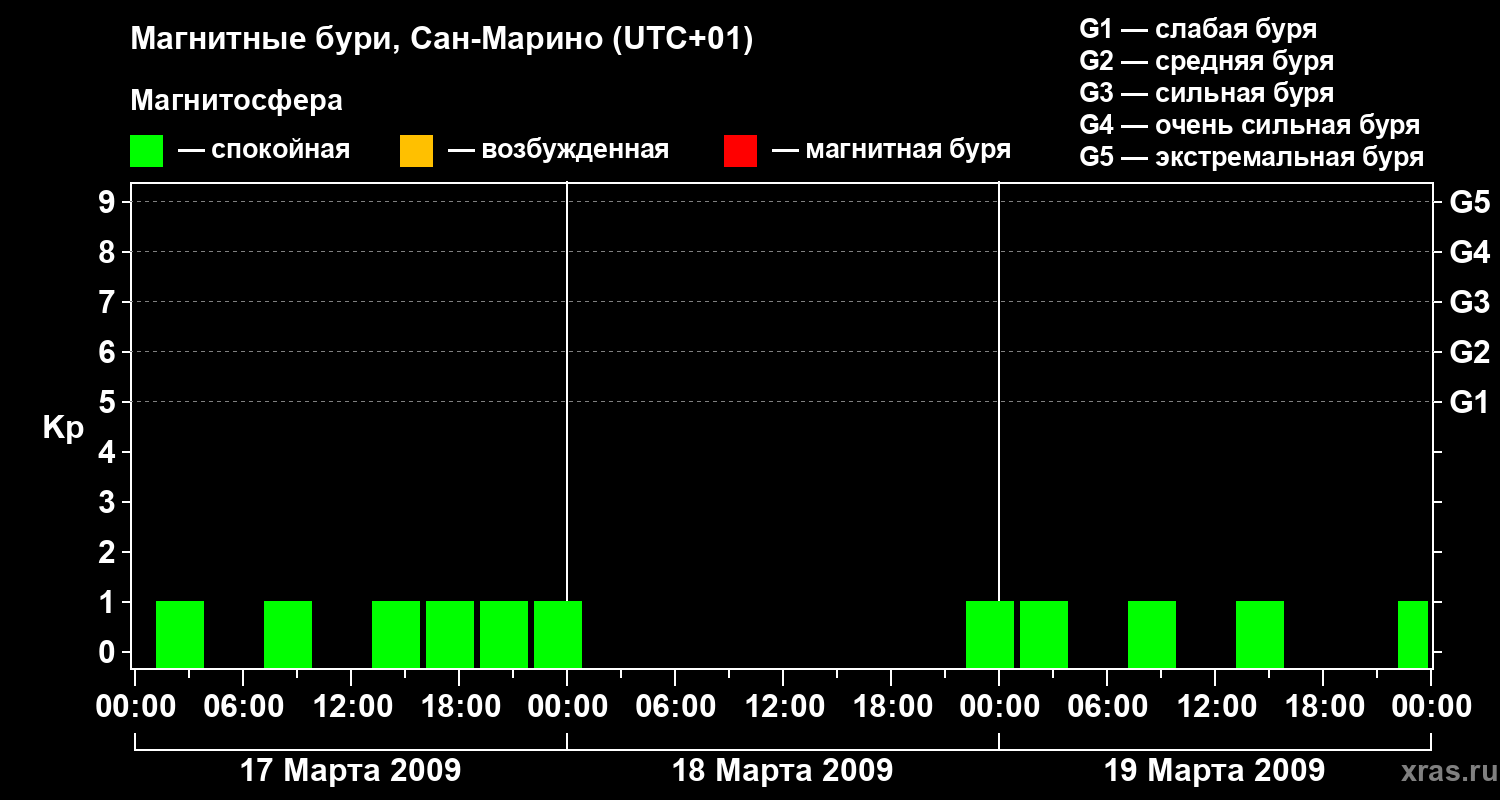Image resolution: width=1500 pixels, height=800 pixels.
Task: Click the green bar after 12:00 on 19 Марта
Action: coord(1260,634)
